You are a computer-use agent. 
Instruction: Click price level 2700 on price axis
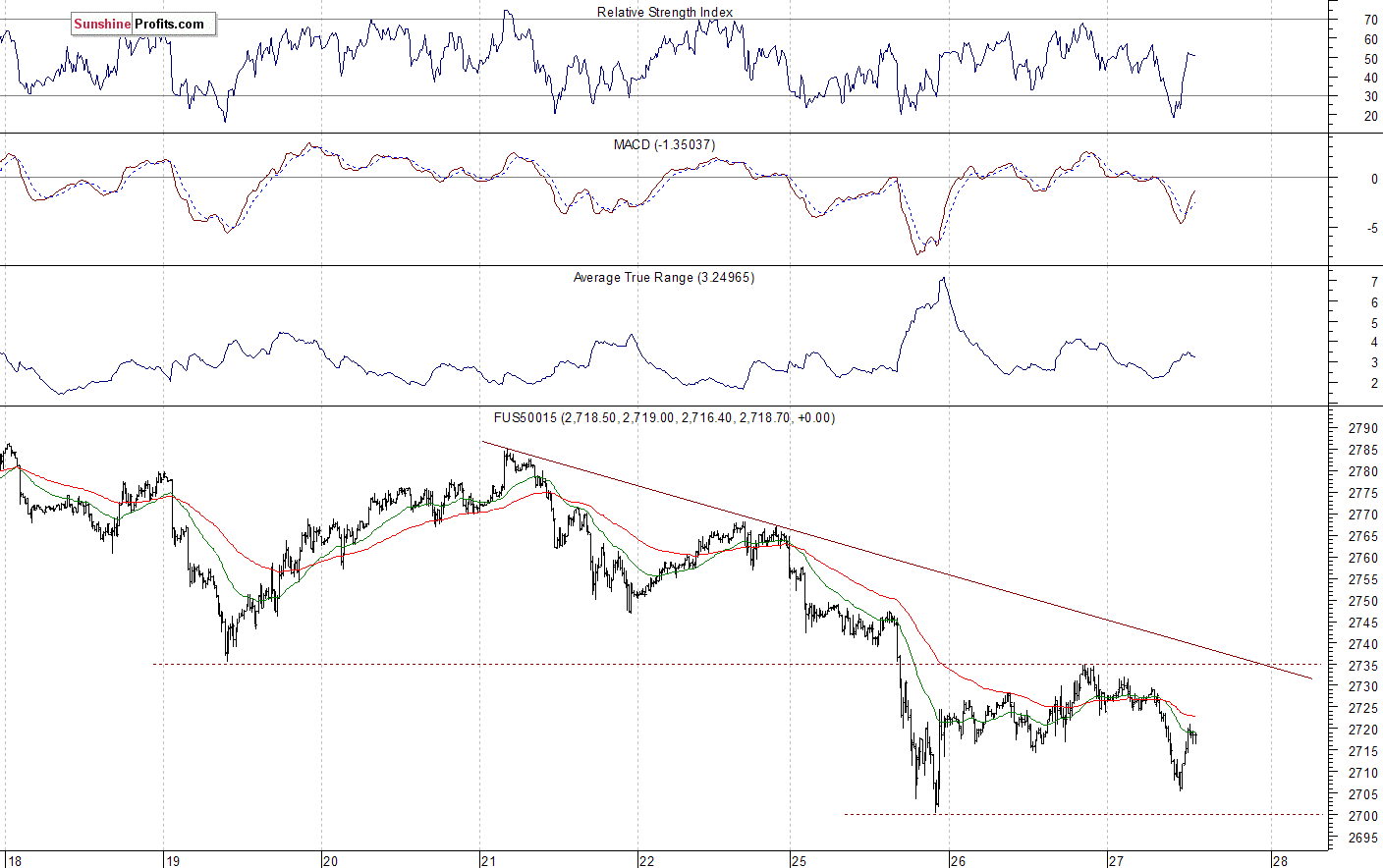pos(1362,816)
